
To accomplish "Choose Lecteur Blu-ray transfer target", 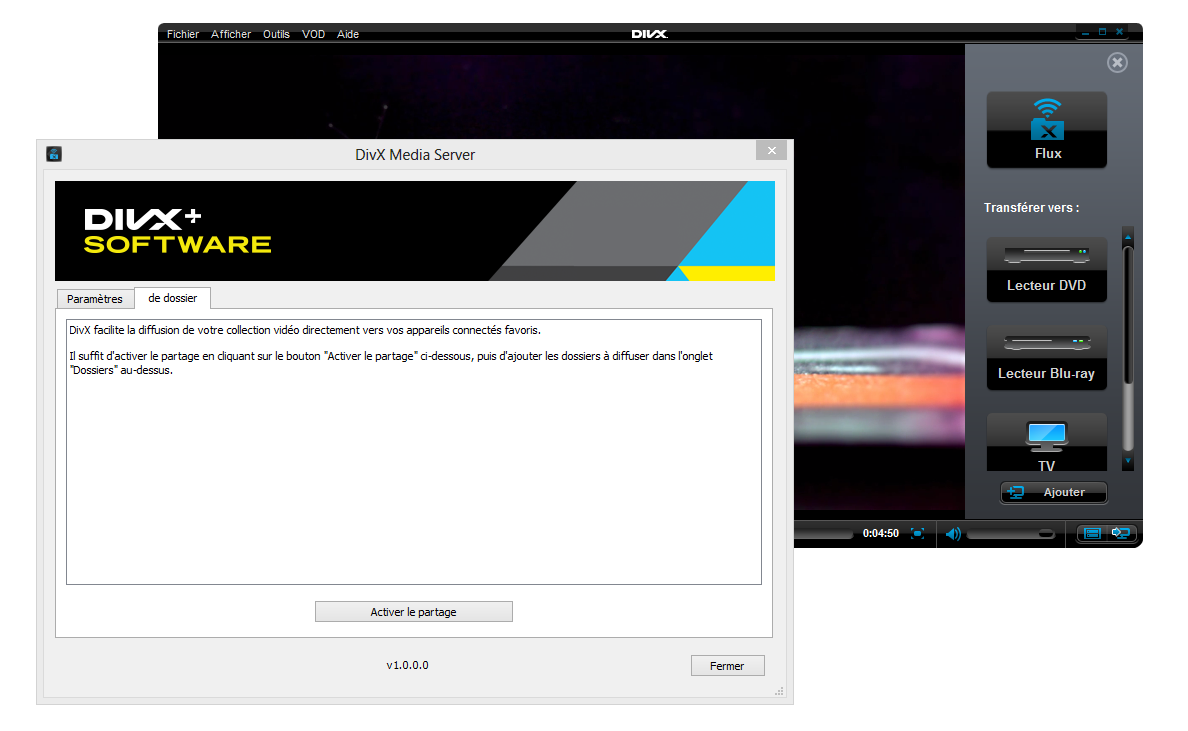I will (1046, 358).
